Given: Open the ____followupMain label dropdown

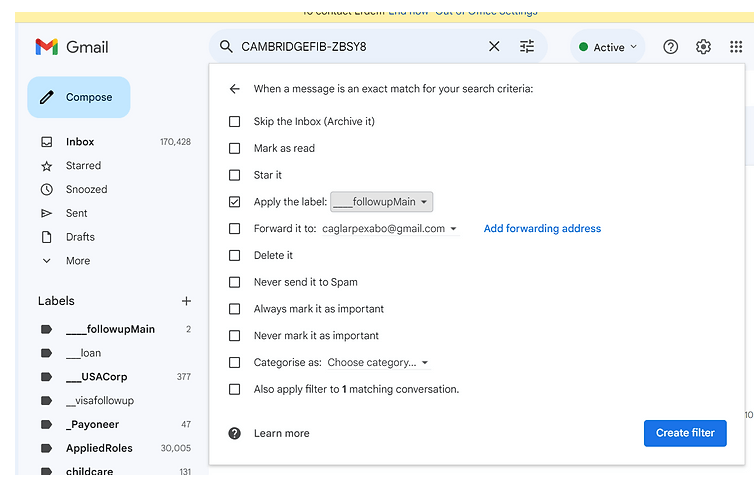Looking at the screenshot, I should [x=381, y=202].
